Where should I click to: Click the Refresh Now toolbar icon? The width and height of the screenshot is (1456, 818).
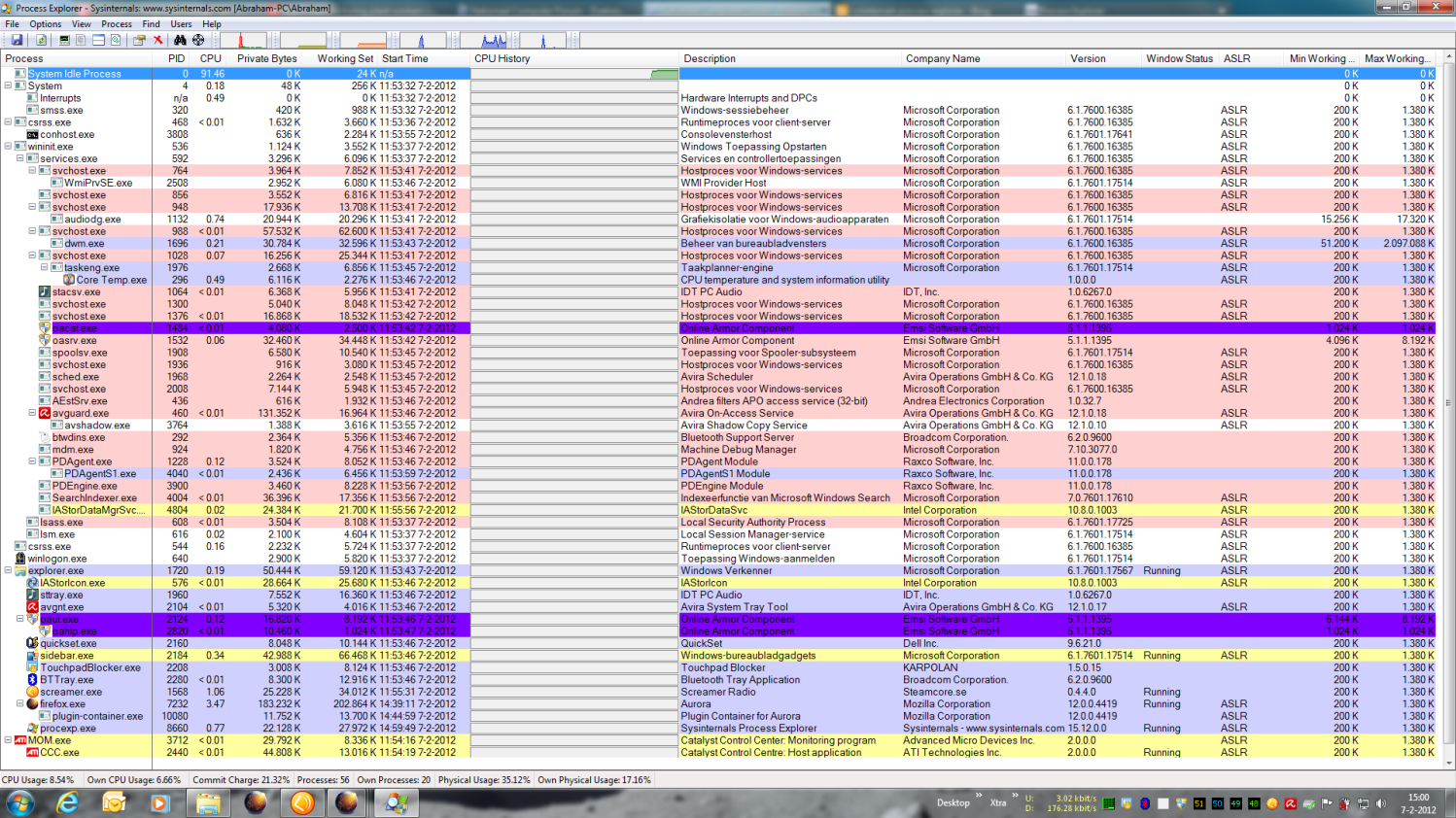41,40
